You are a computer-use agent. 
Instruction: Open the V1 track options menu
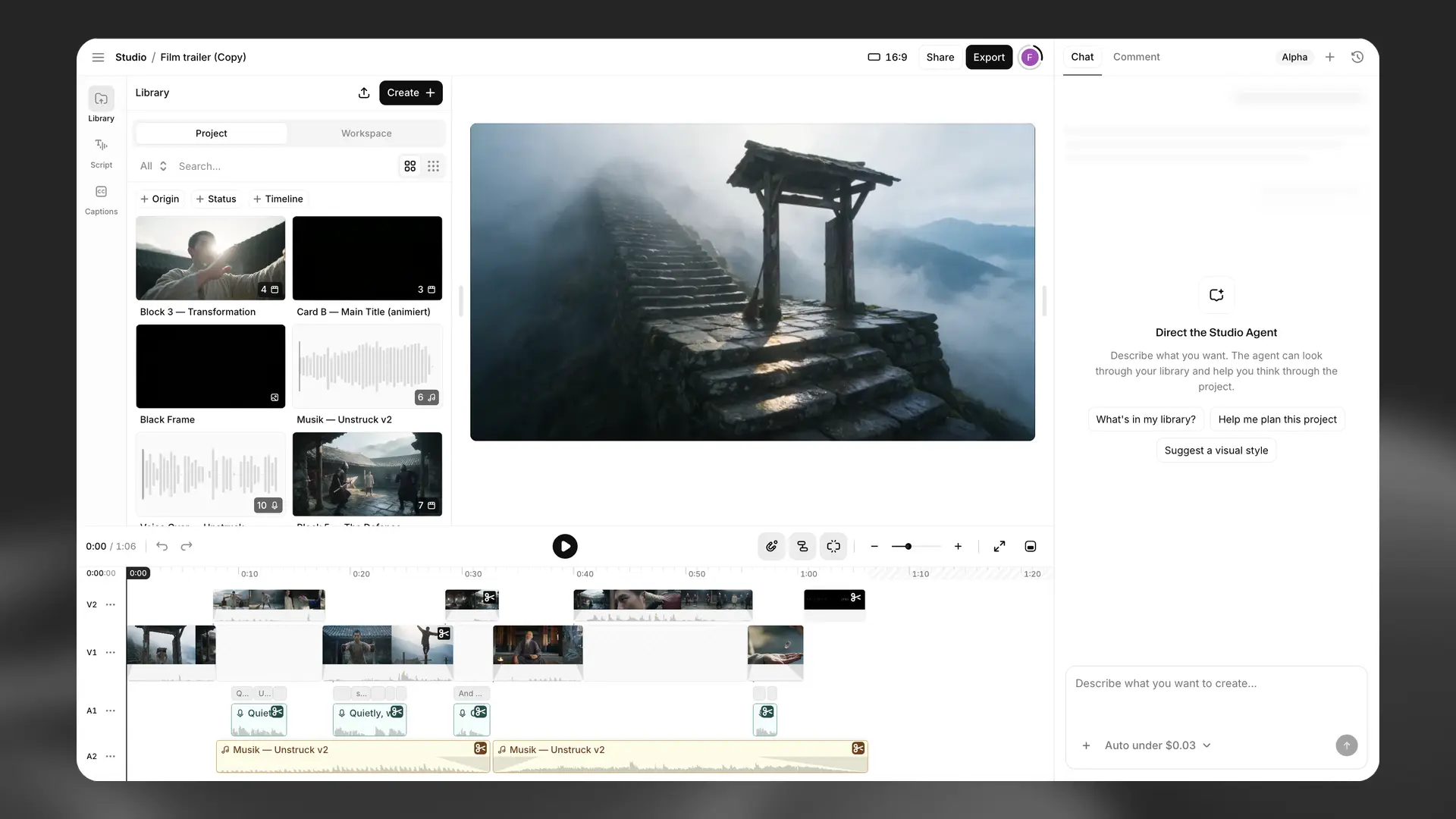pyautogui.click(x=111, y=652)
